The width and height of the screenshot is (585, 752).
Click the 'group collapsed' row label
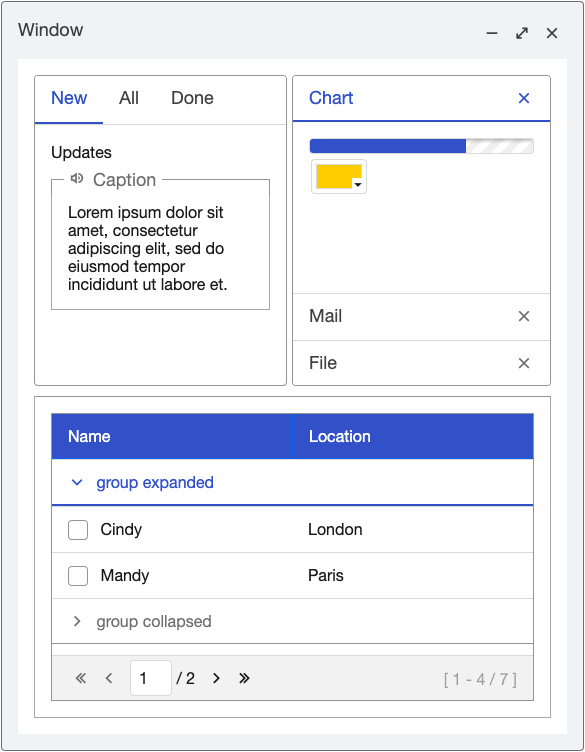154,622
